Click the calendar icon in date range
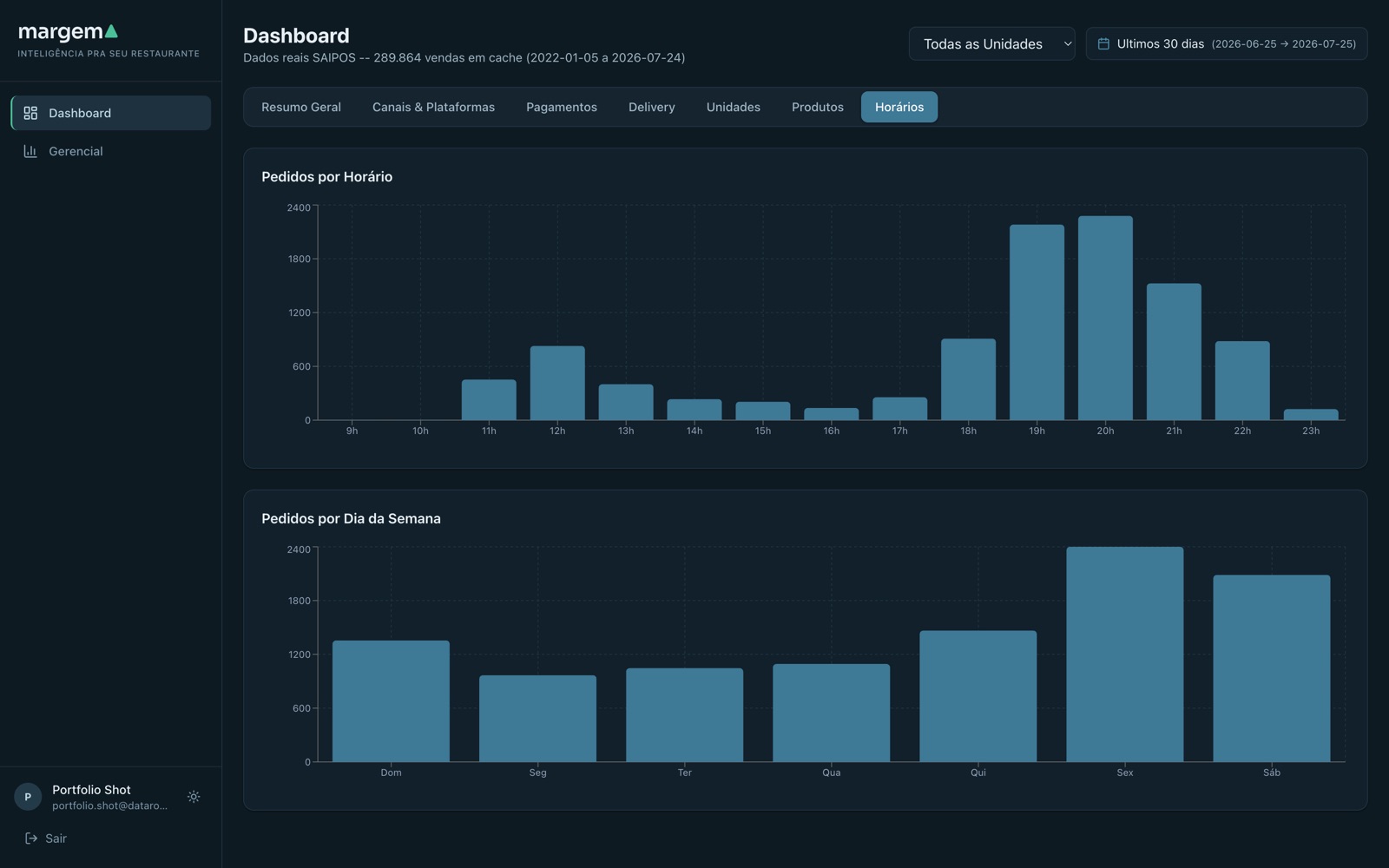The image size is (1389, 868). coord(1103,43)
